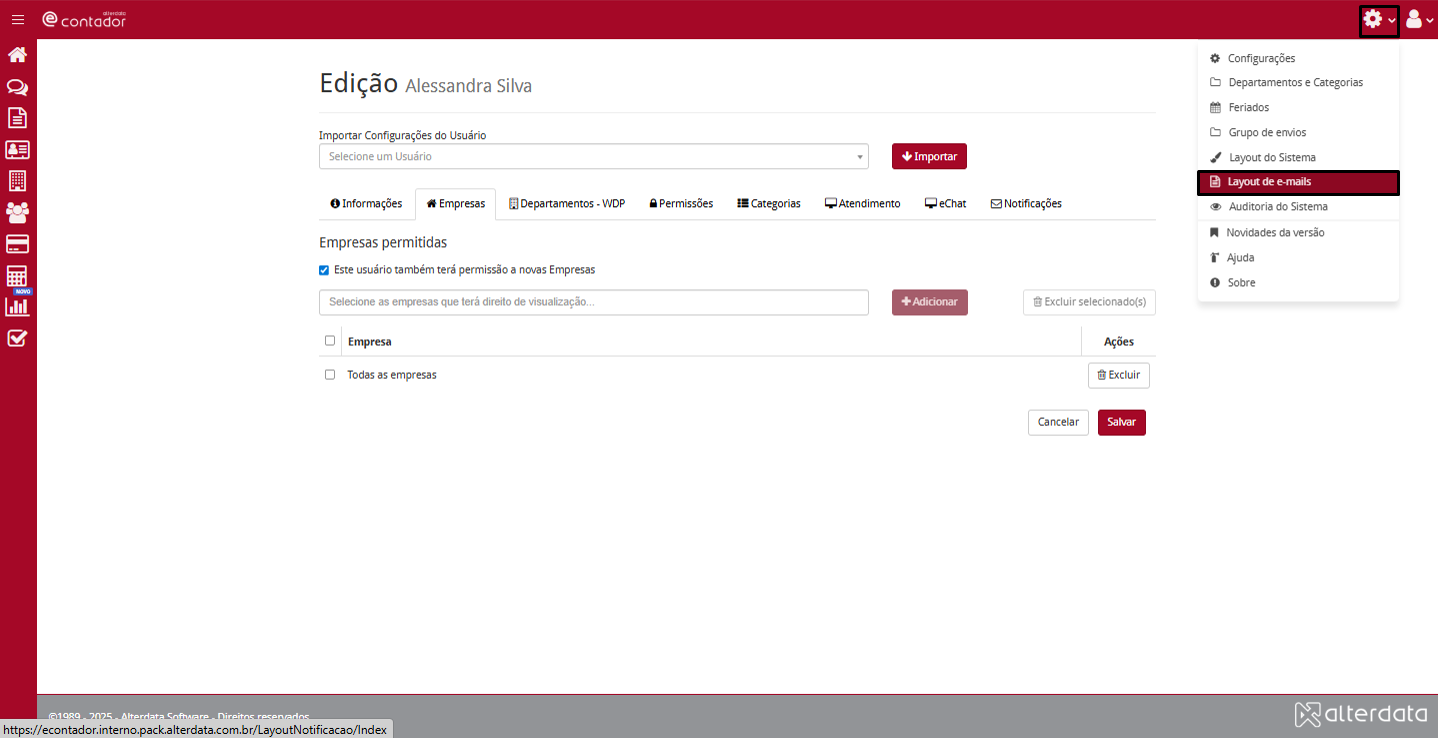Open the user profile dropdown
Viewport: 1438px width, 738px height.
coord(1419,20)
